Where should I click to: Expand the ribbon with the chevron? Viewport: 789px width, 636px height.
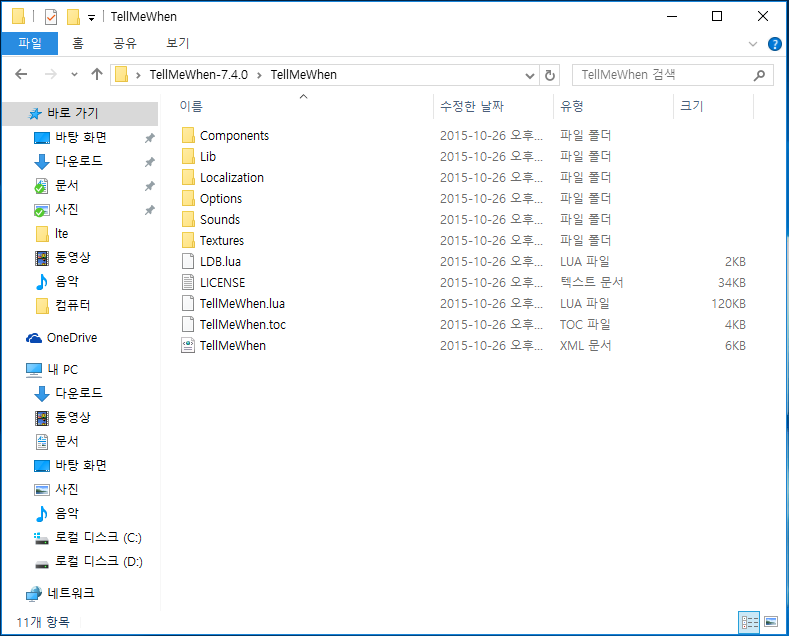[753, 44]
